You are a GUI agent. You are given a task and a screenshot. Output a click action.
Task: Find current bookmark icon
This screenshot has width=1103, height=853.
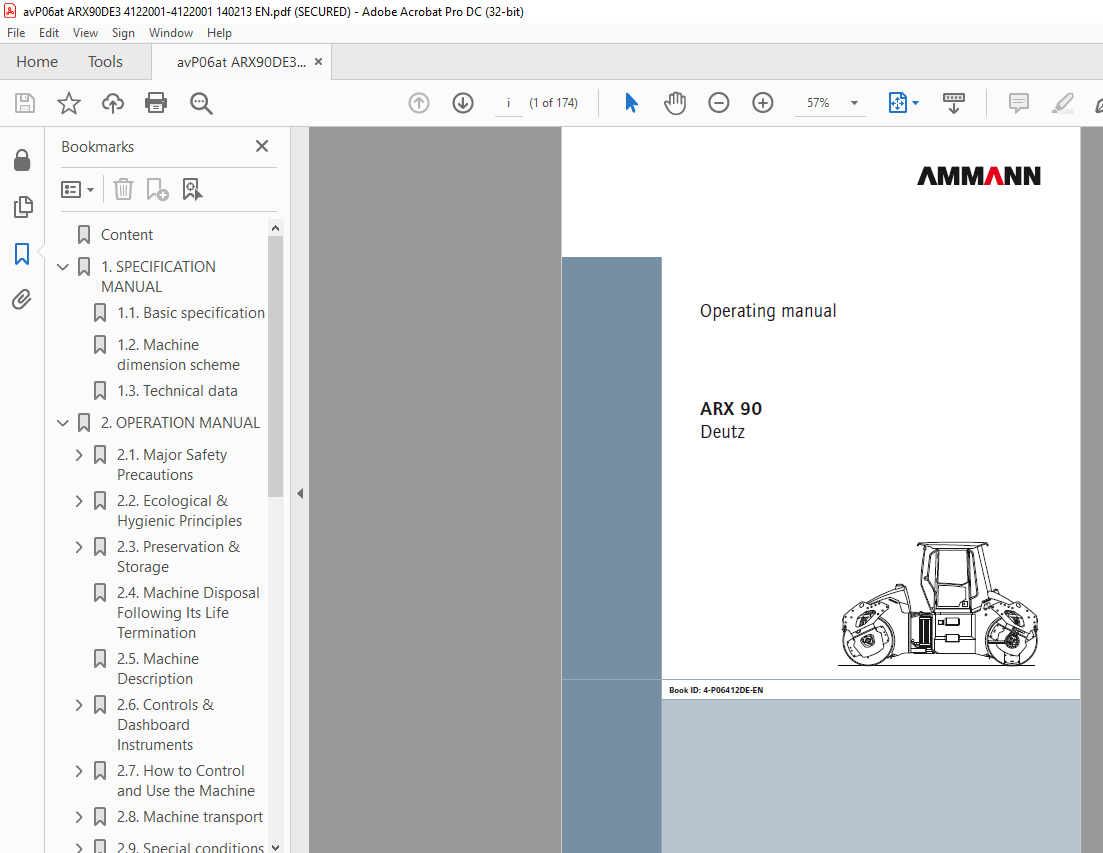192,189
